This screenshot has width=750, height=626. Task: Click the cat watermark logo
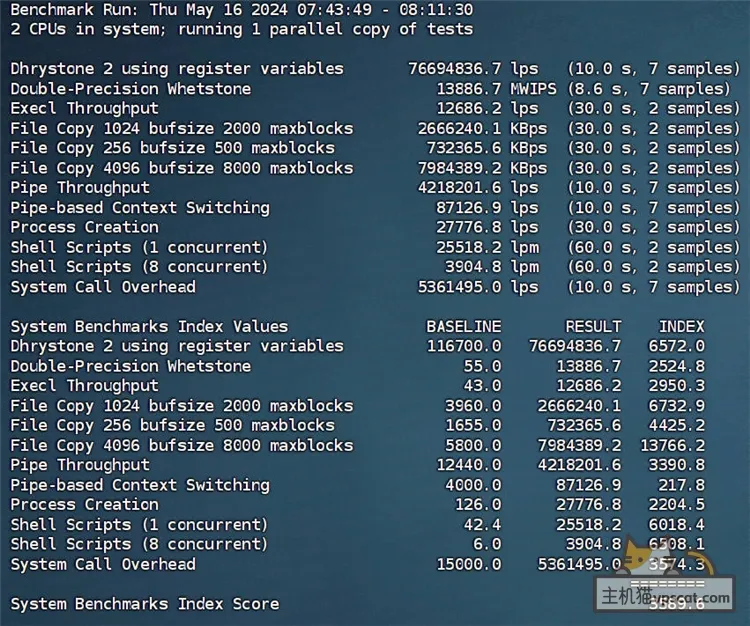click(x=640, y=562)
